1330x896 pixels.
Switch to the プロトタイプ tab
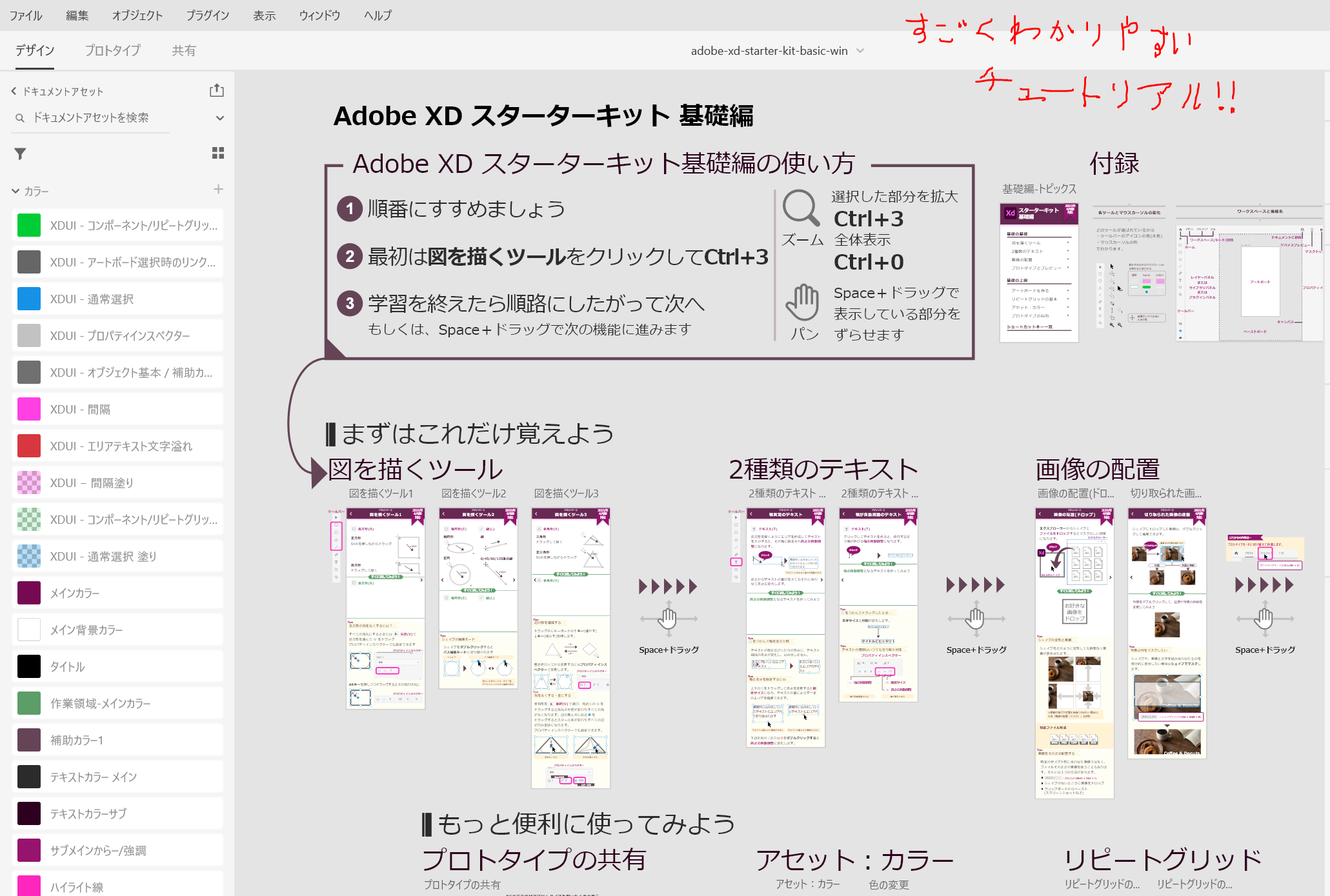click(113, 50)
